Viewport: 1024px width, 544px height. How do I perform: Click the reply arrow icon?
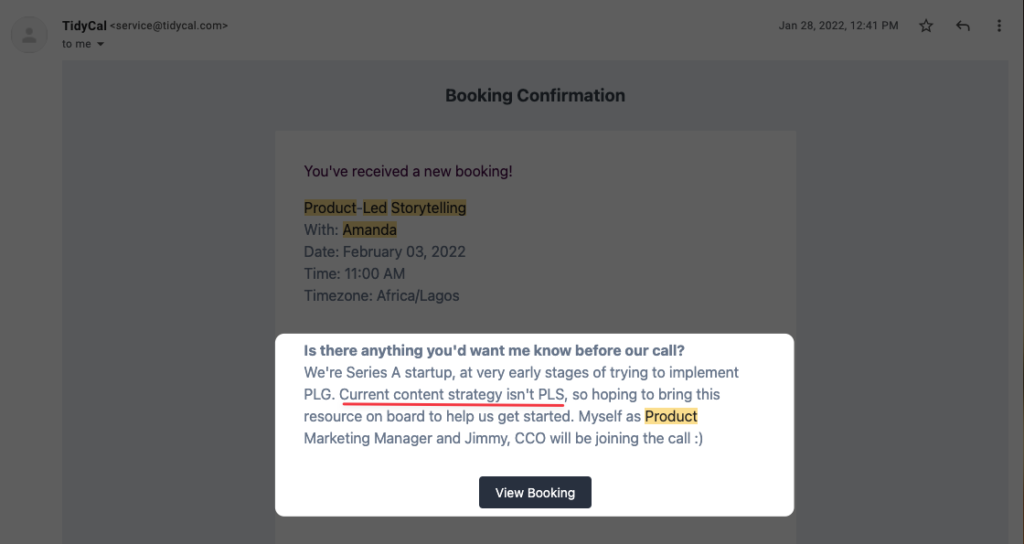(963, 26)
